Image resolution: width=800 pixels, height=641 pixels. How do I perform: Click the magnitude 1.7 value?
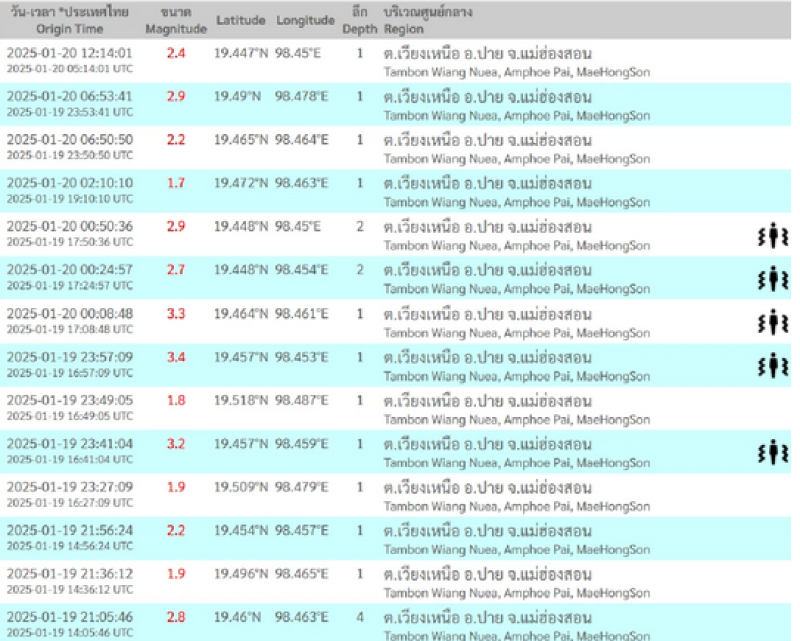[x=176, y=183]
